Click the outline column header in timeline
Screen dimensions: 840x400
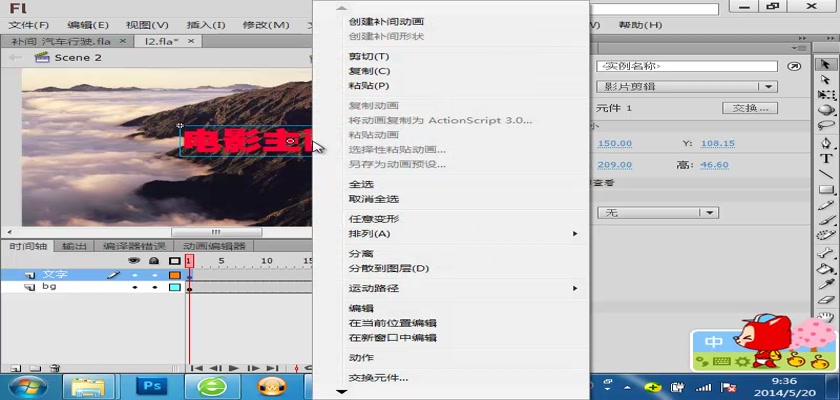click(x=175, y=261)
